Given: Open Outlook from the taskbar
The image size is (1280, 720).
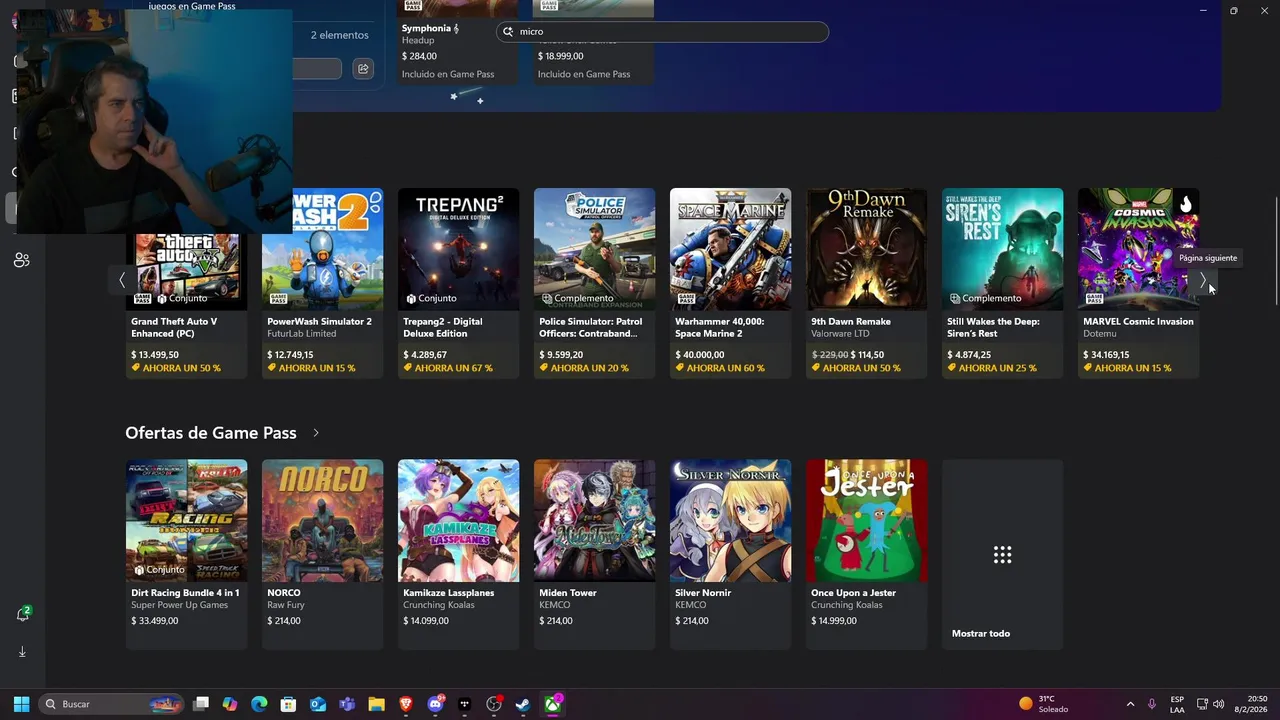Looking at the screenshot, I should click(318, 704).
